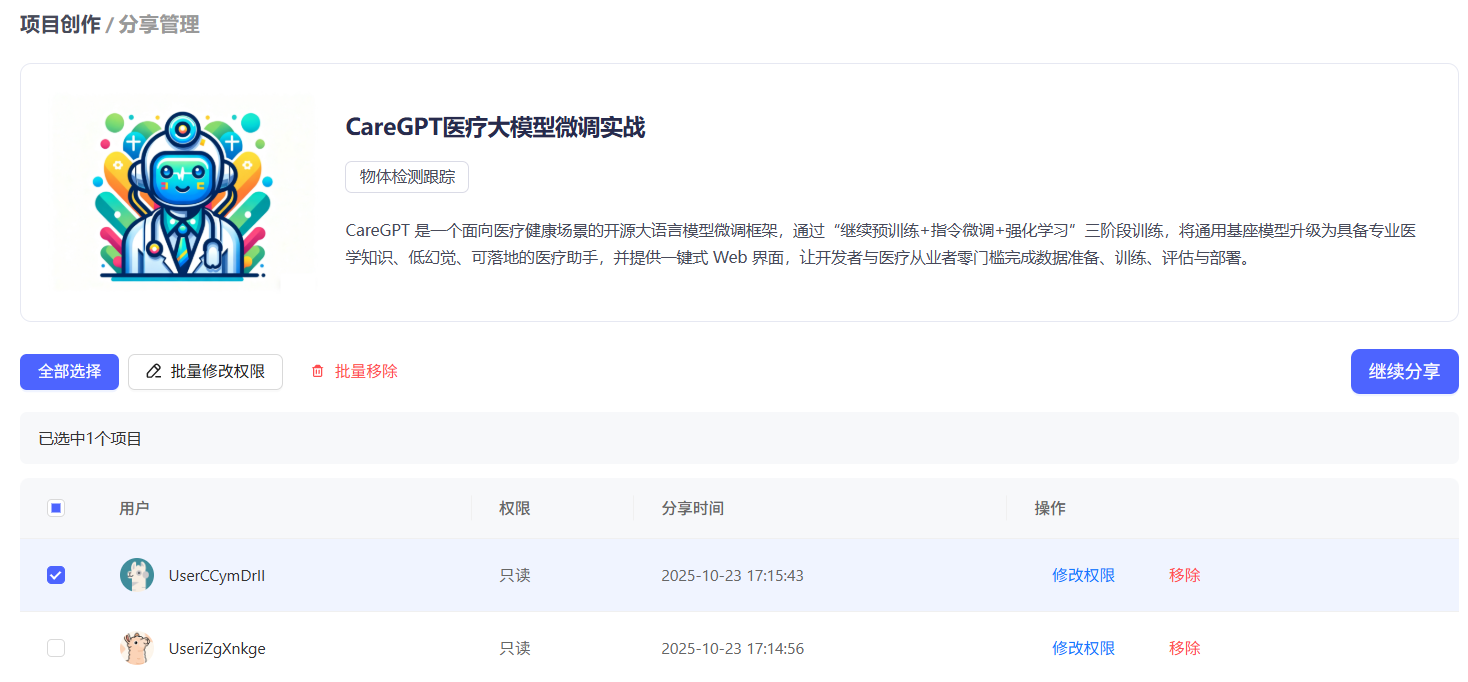Check the checkbox for UseriZgXnkge
The height and width of the screenshot is (682, 1468).
56,648
